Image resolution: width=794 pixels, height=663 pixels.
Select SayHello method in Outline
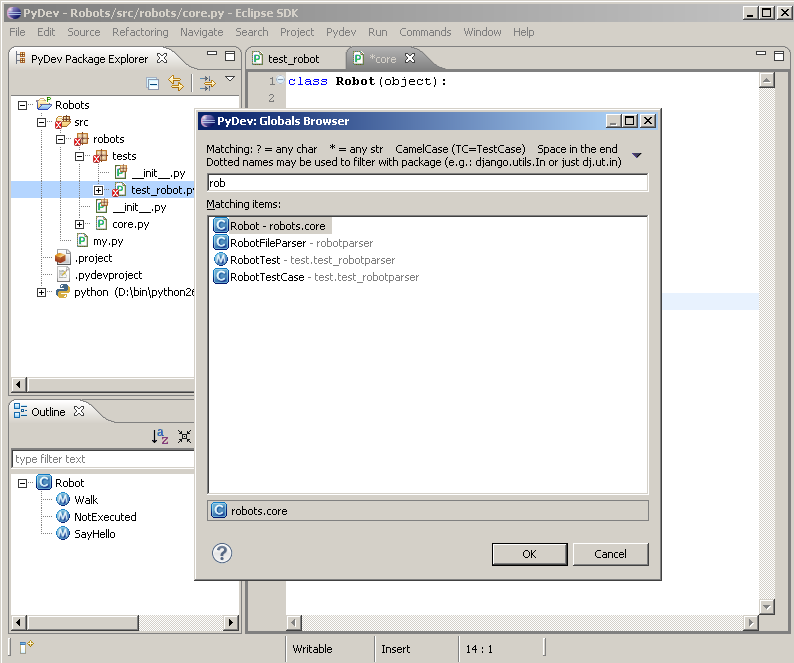[x=95, y=534]
